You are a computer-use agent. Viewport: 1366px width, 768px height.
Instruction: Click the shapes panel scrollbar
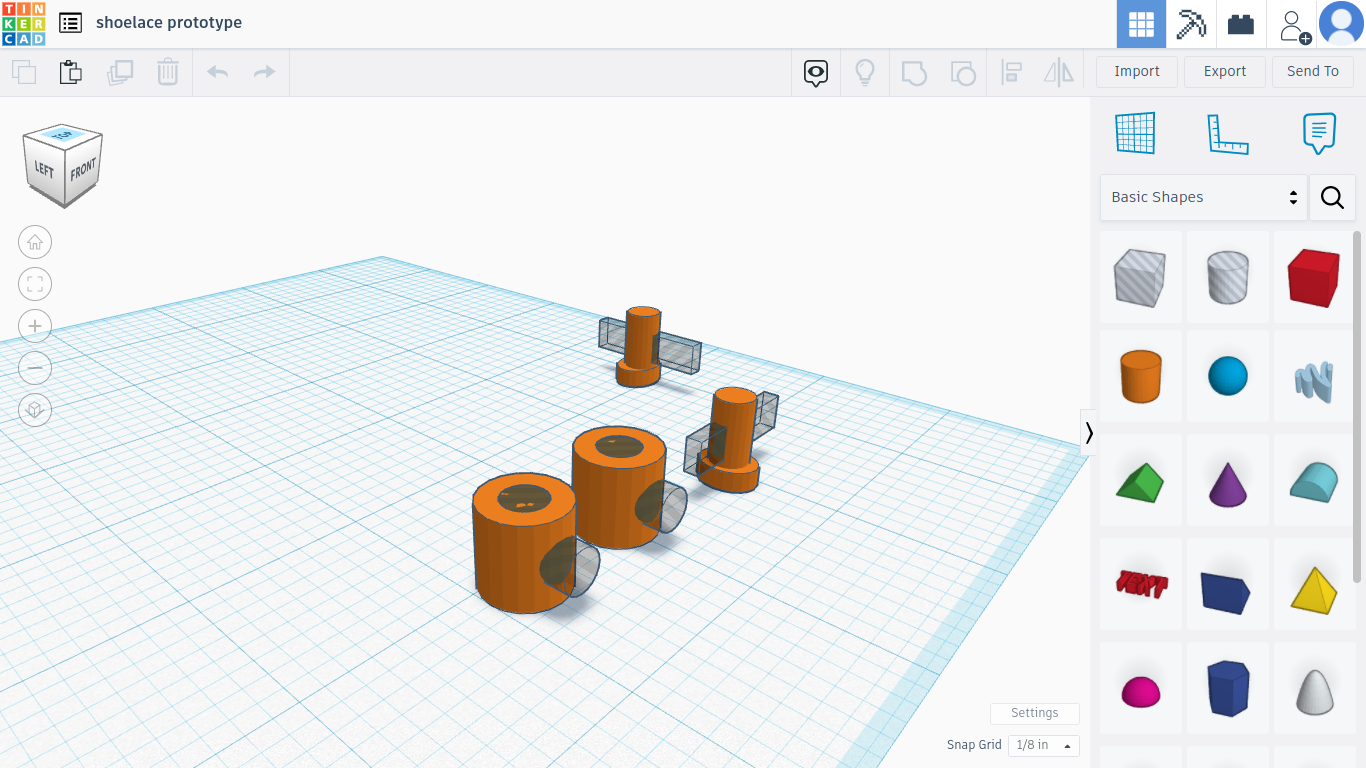click(1357, 405)
